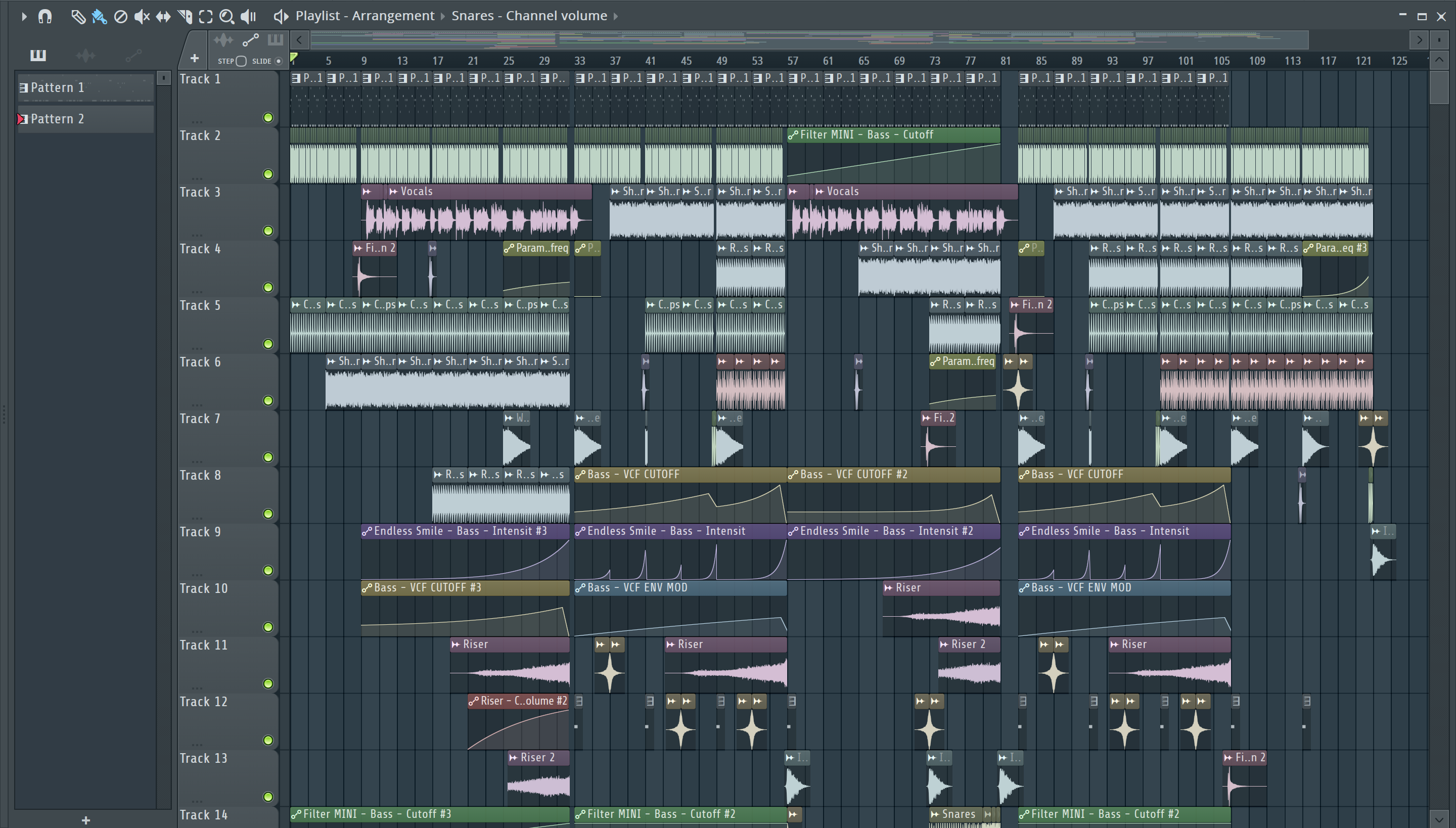Select the Mute tool
The height and width of the screenshot is (828, 1456).
click(x=142, y=17)
